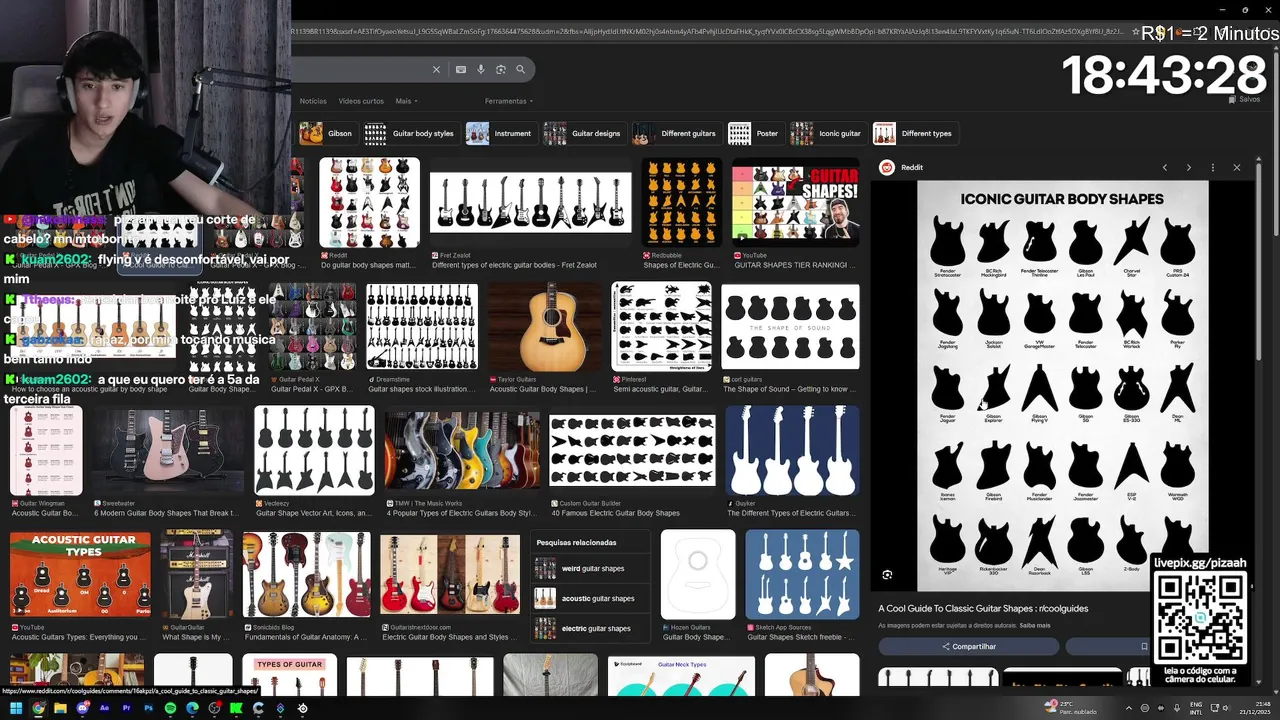Open Kick app from the taskbar
Screen dimensions: 1280x720
[236, 708]
